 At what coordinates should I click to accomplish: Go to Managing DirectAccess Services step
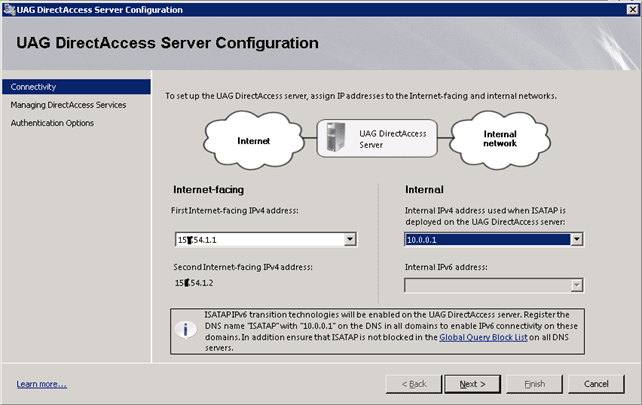coord(68,104)
